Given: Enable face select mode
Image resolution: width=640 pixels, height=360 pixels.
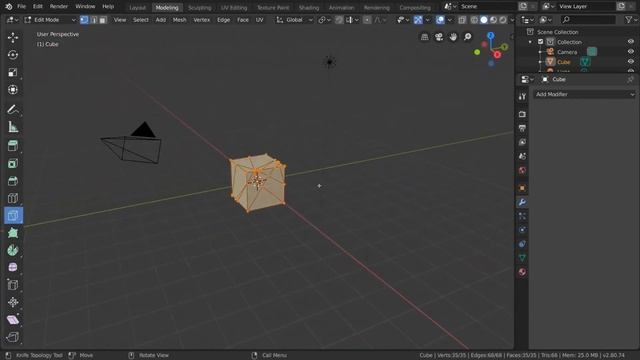Looking at the screenshot, I should 103,20.
